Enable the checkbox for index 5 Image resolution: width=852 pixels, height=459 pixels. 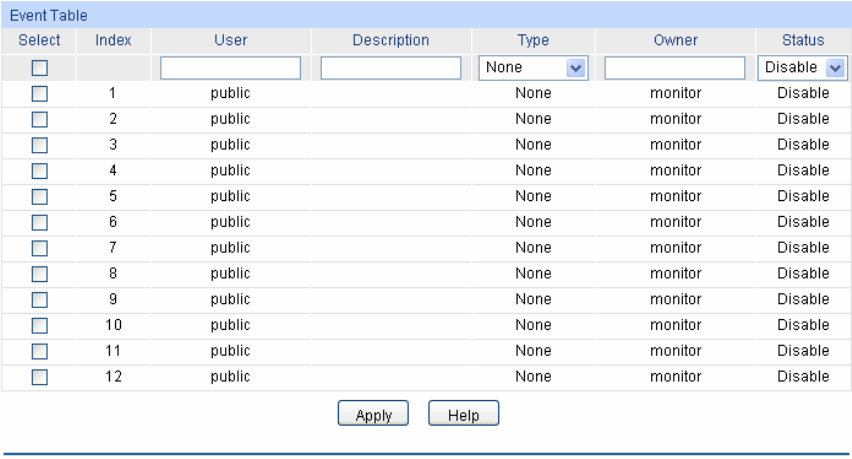40,197
